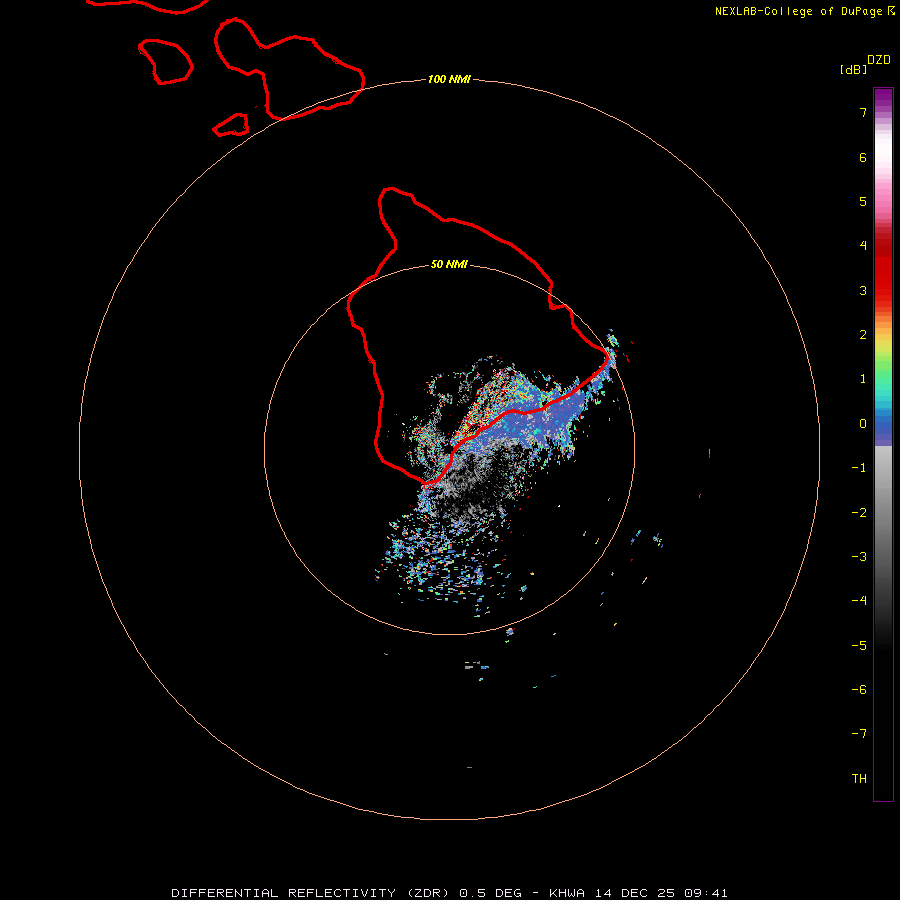Viewport: 900px width, 900px height.
Task: Click the -7 value on the scale
Action: 859,734
